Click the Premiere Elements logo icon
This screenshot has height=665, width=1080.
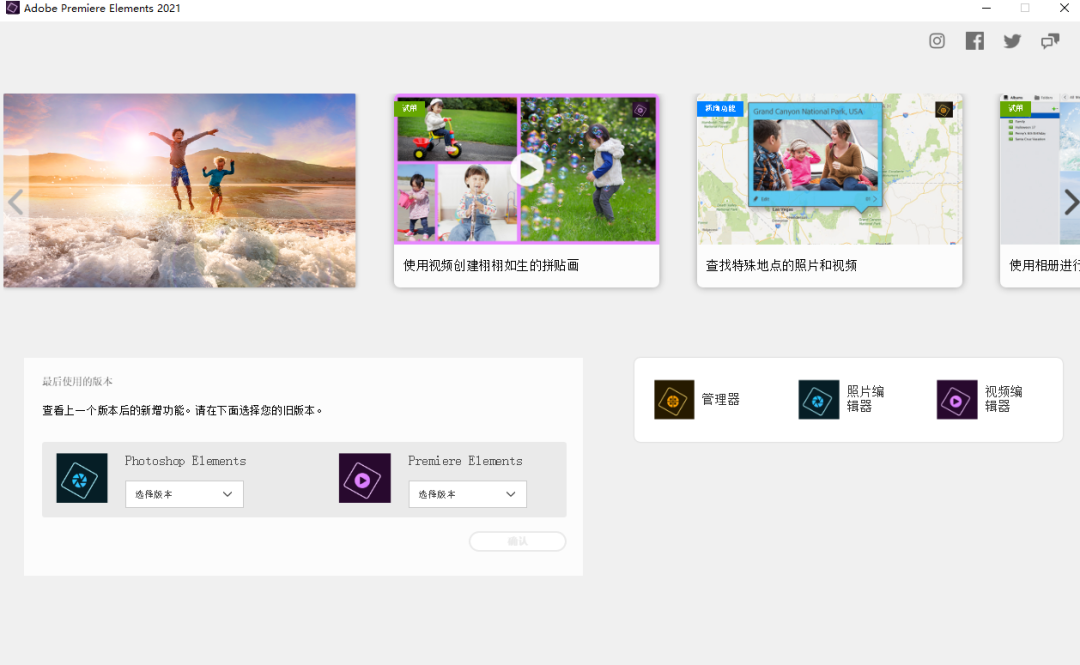coord(364,478)
